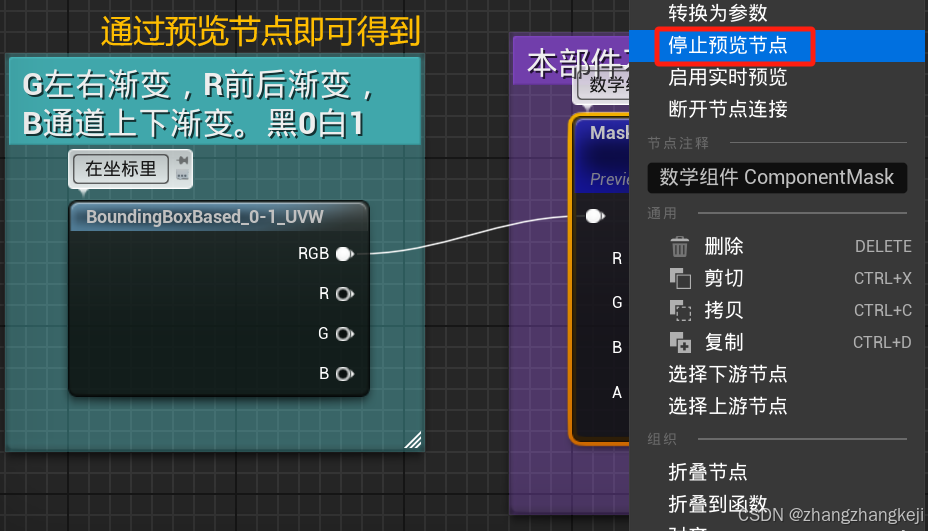Click the duplicate icon beside 复制
The height and width of the screenshot is (531, 928).
click(x=680, y=342)
